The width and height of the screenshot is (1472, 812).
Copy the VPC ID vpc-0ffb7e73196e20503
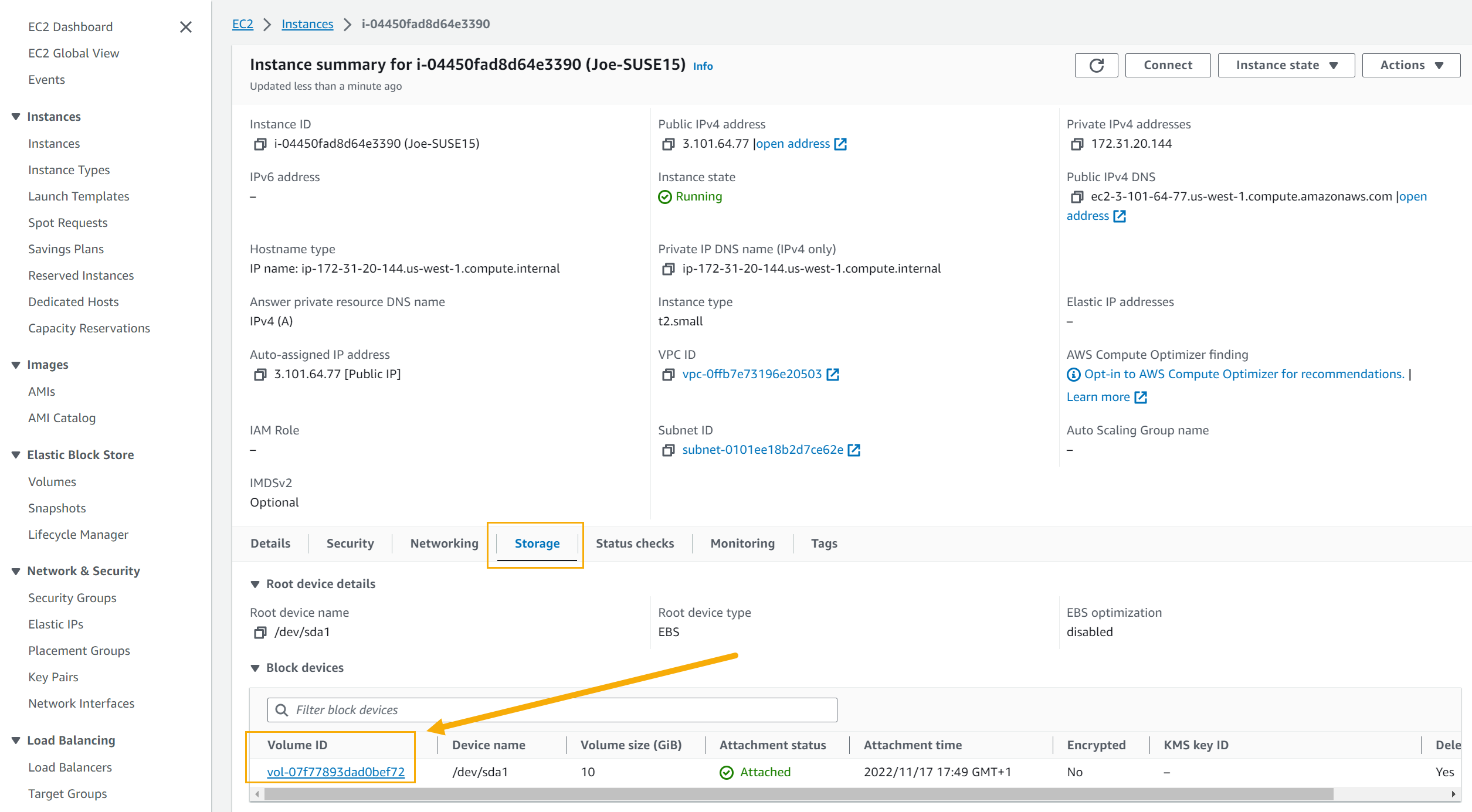point(668,375)
